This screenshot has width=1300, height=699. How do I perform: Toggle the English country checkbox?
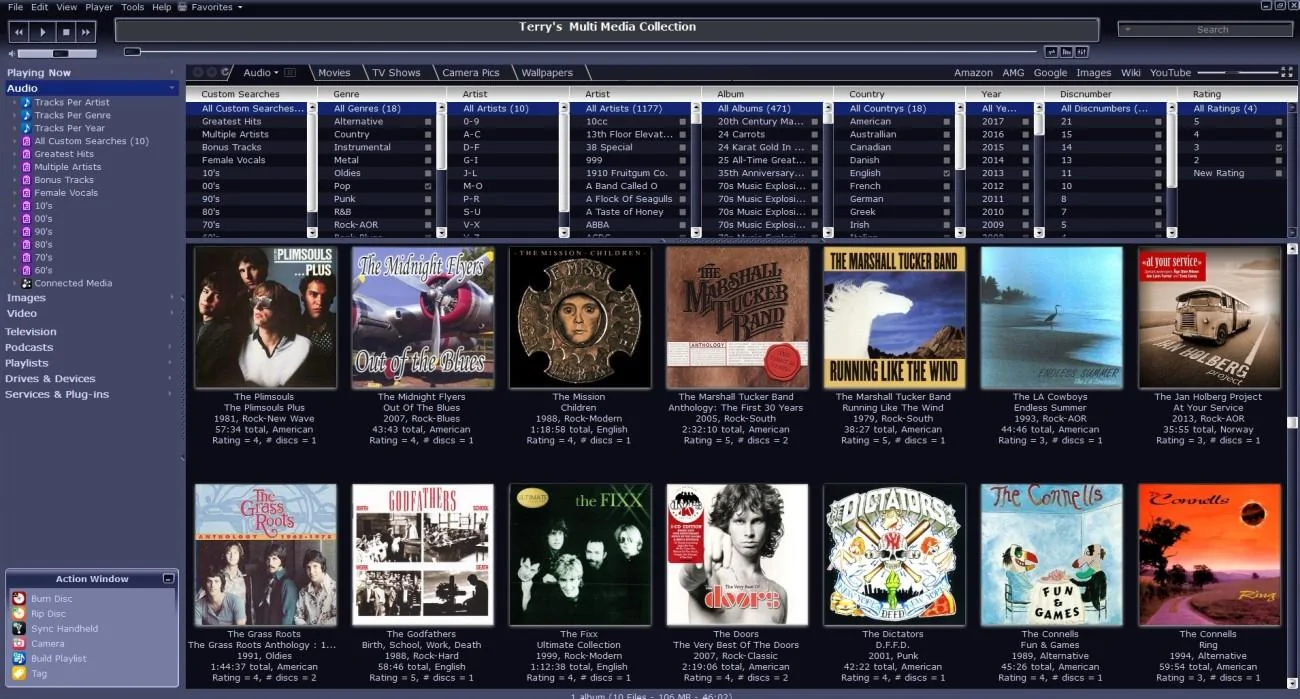[946, 173]
